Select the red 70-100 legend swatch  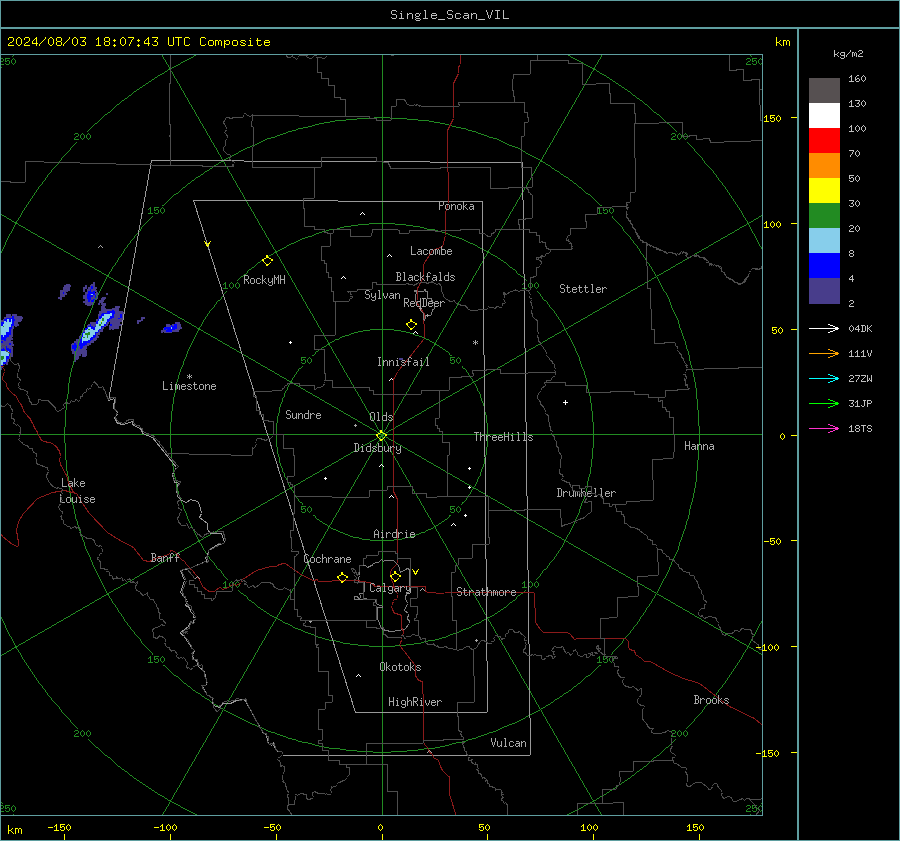(824, 141)
